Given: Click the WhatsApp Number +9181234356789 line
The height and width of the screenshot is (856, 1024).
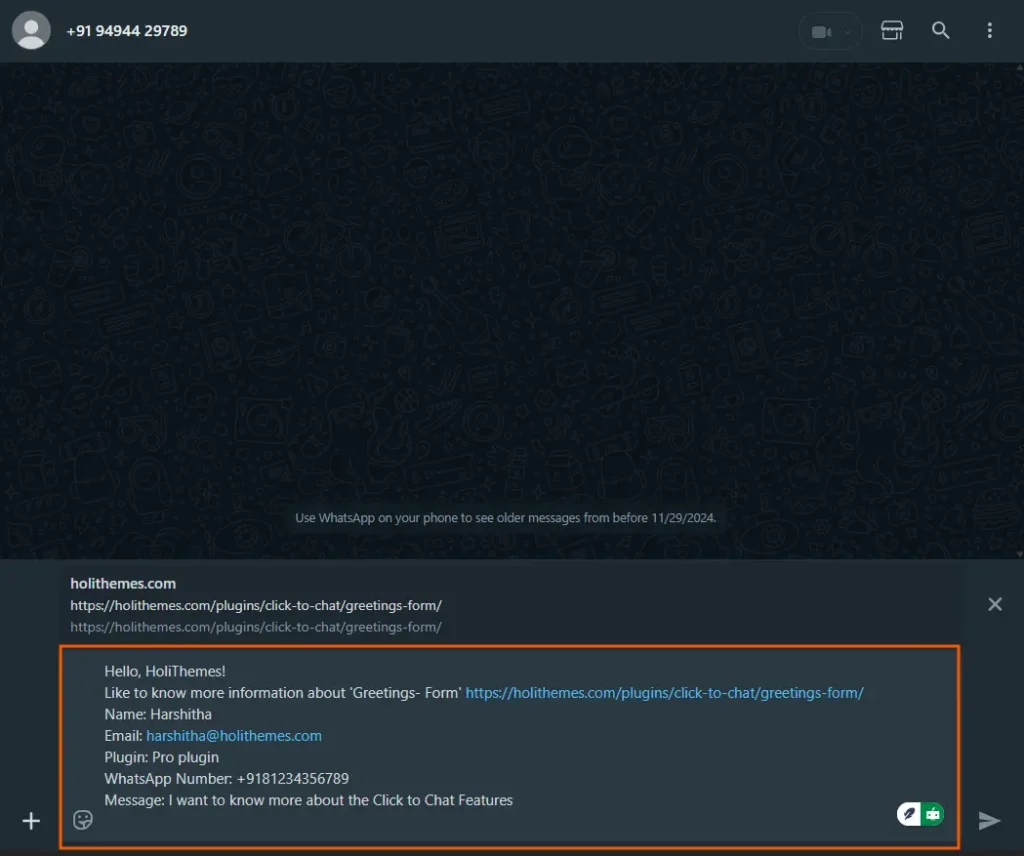Looking at the screenshot, I should [227, 779].
